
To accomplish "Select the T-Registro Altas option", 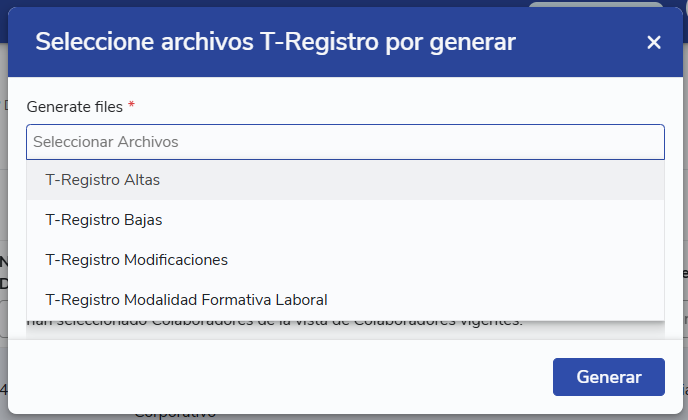I will point(345,180).
